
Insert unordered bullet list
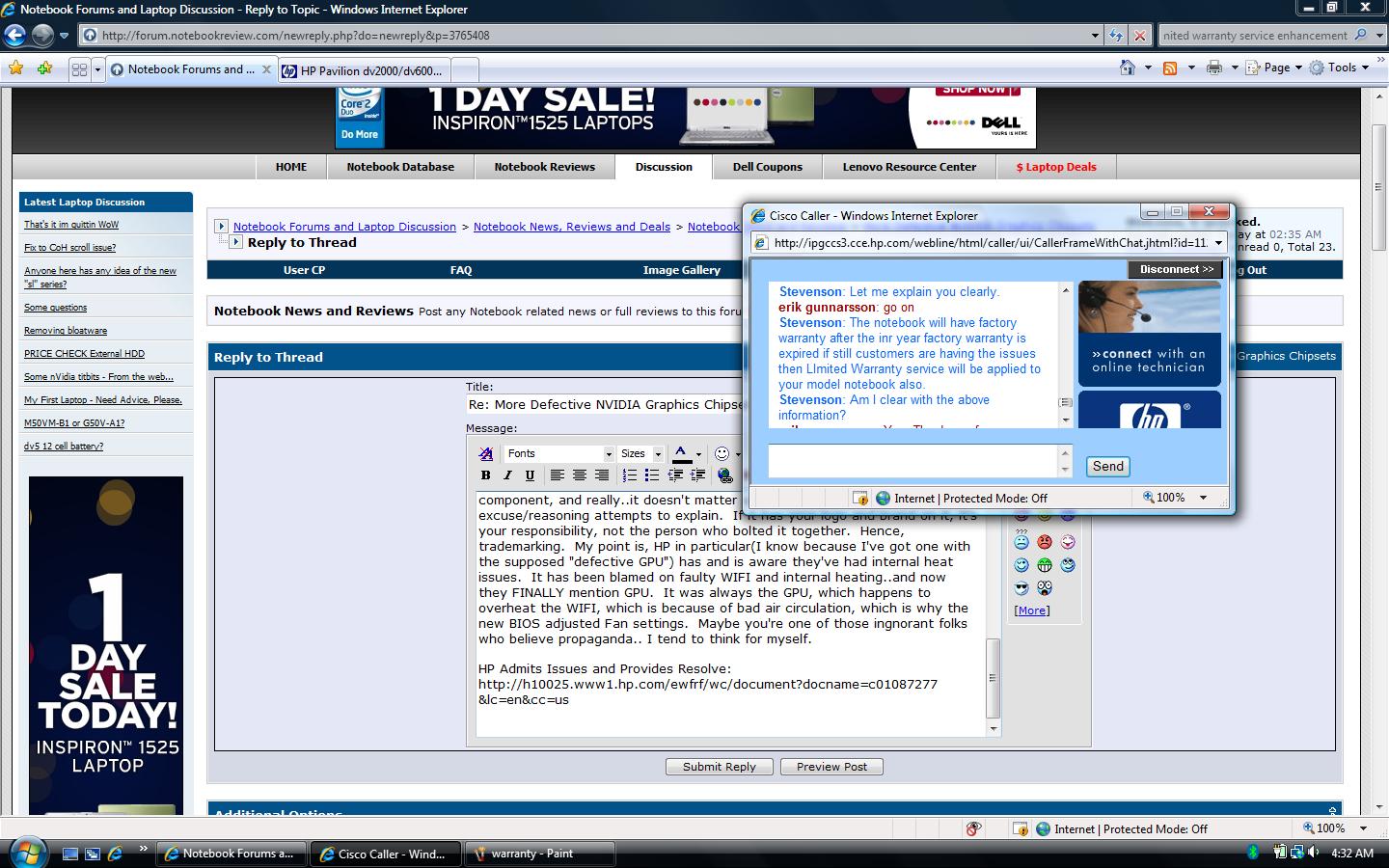(652, 475)
